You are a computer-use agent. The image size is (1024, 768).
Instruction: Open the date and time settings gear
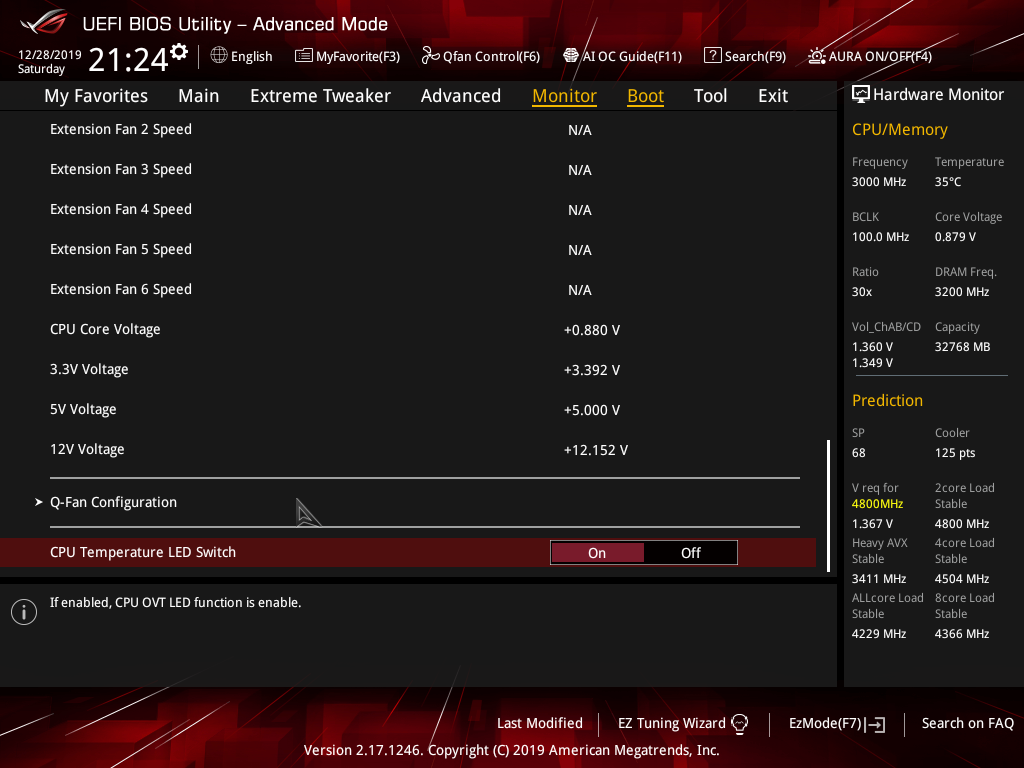pyautogui.click(x=178, y=52)
